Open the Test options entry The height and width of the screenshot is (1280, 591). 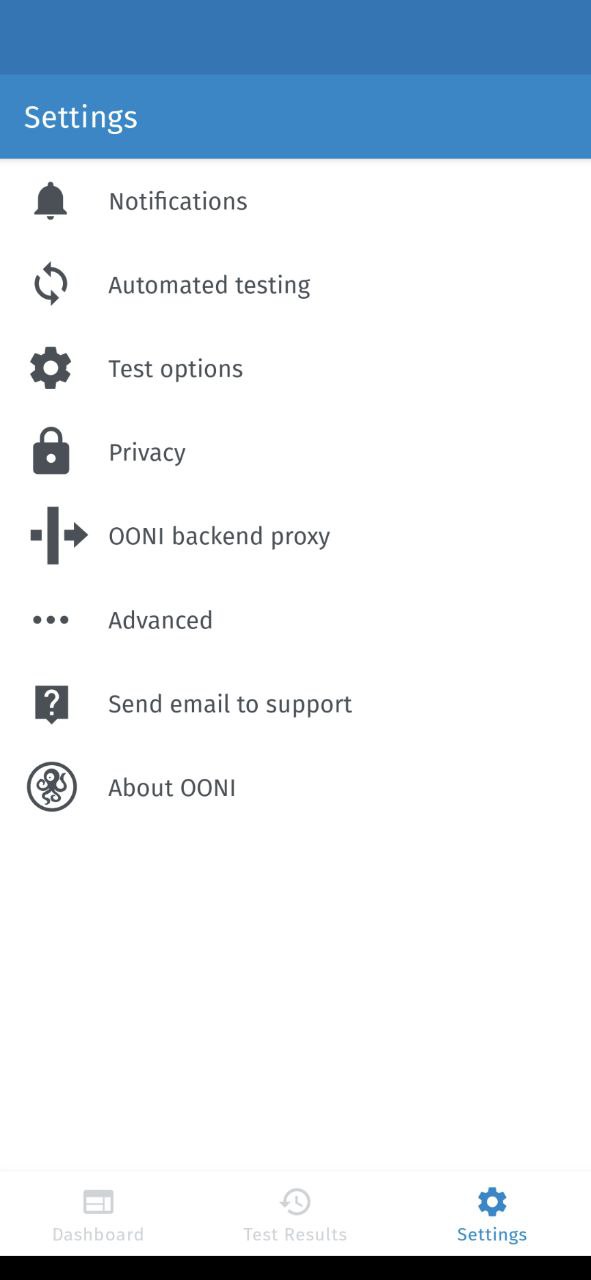(x=295, y=369)
